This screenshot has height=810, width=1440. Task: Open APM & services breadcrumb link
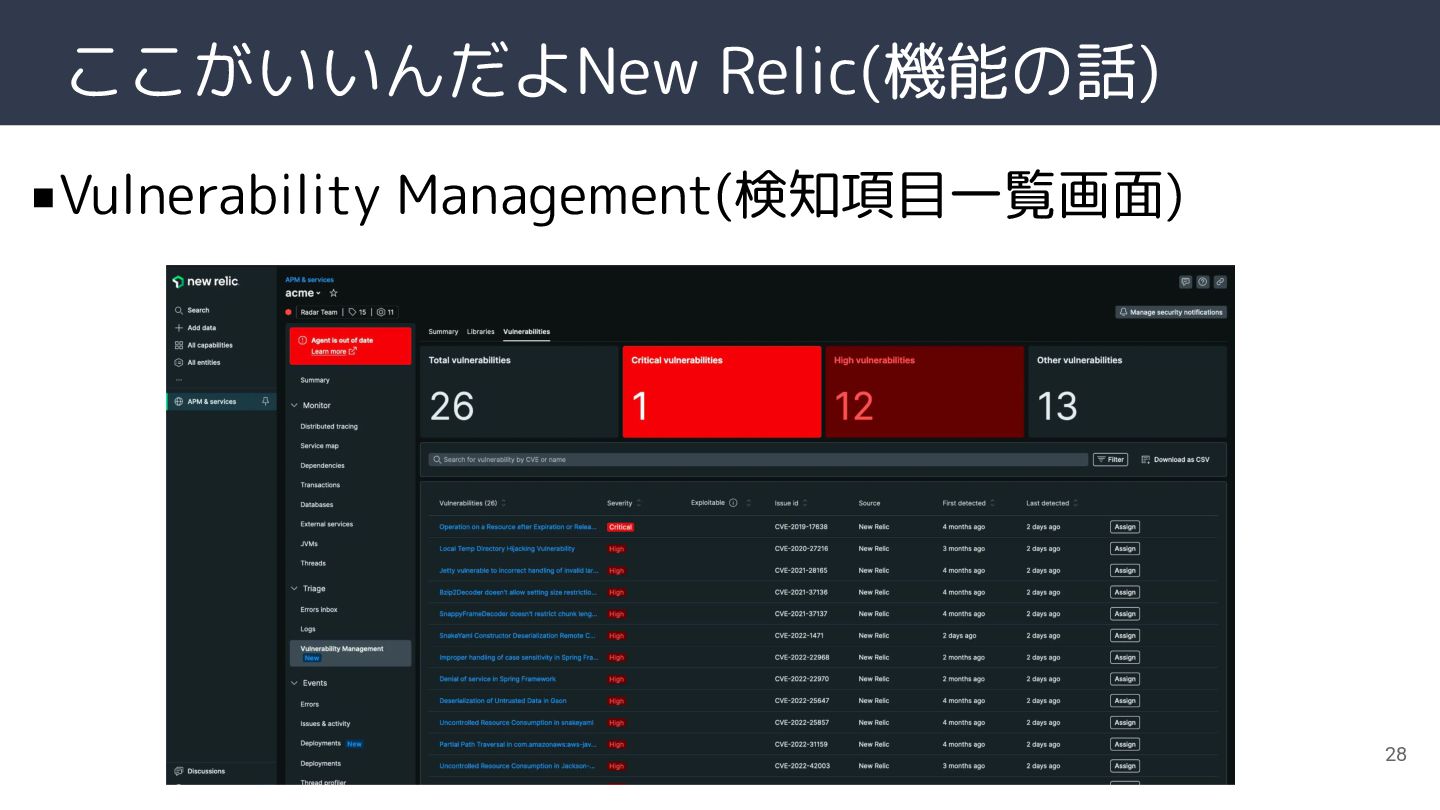click(310, 280)
